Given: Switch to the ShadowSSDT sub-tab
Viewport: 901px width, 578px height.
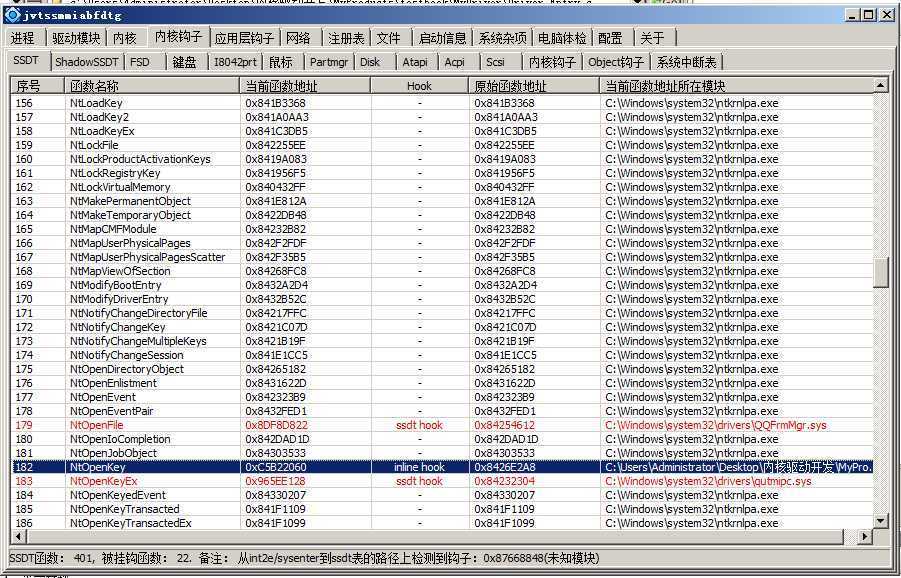Looking at the screenshot, I should point(87,61).
